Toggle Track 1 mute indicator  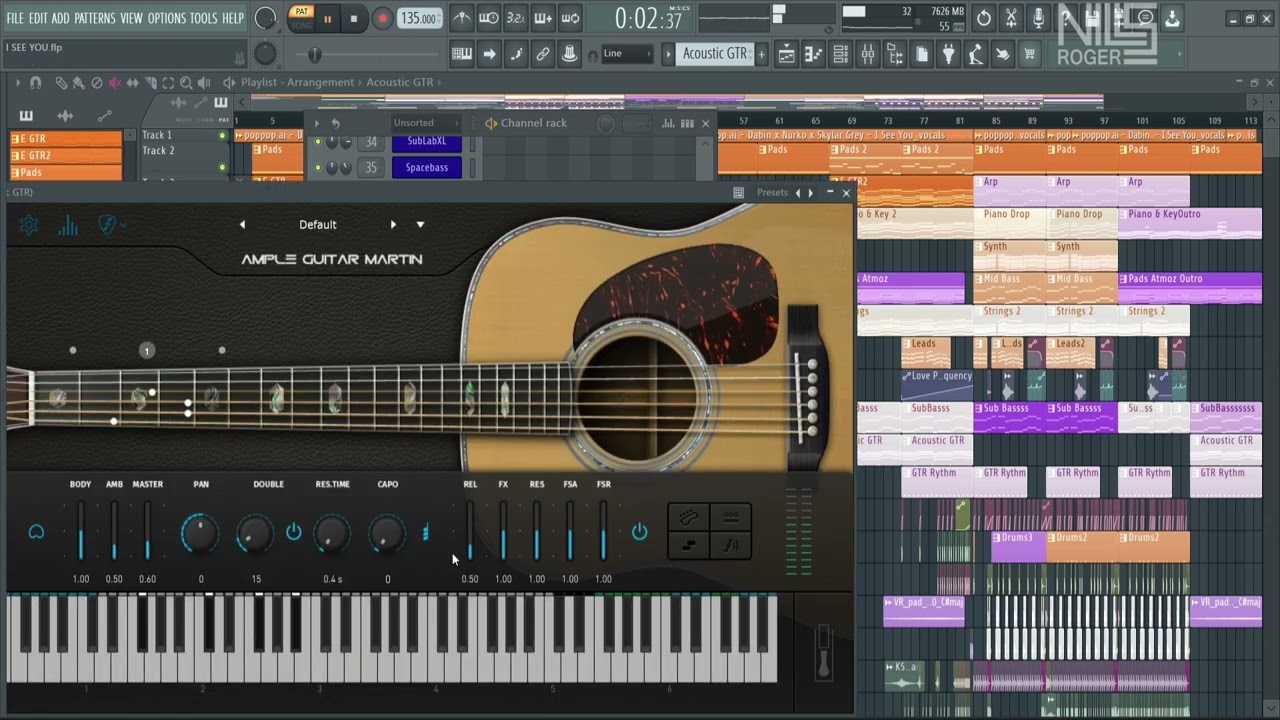point(222,135)
